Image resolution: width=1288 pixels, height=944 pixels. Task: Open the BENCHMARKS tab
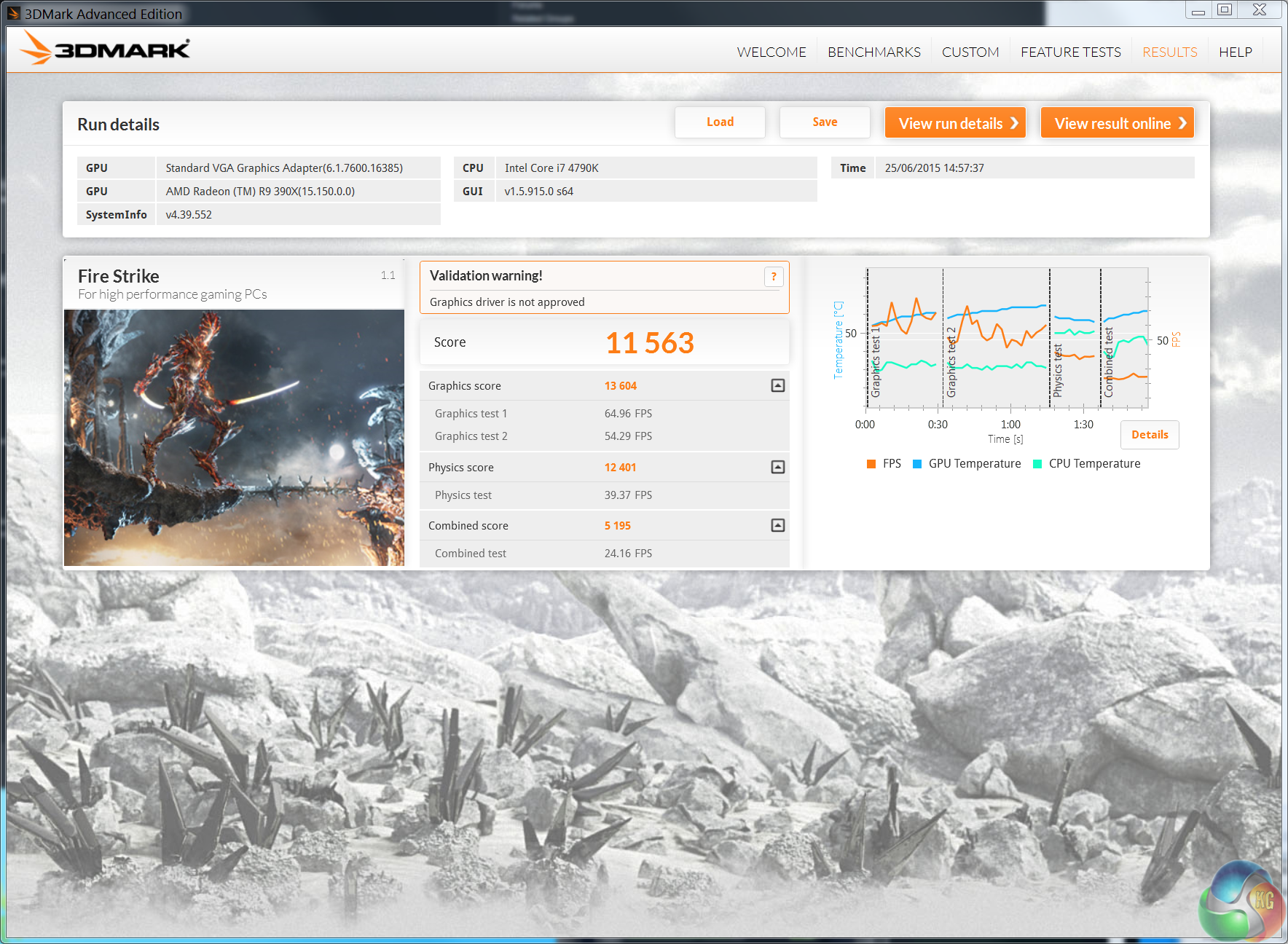(873, 52)
